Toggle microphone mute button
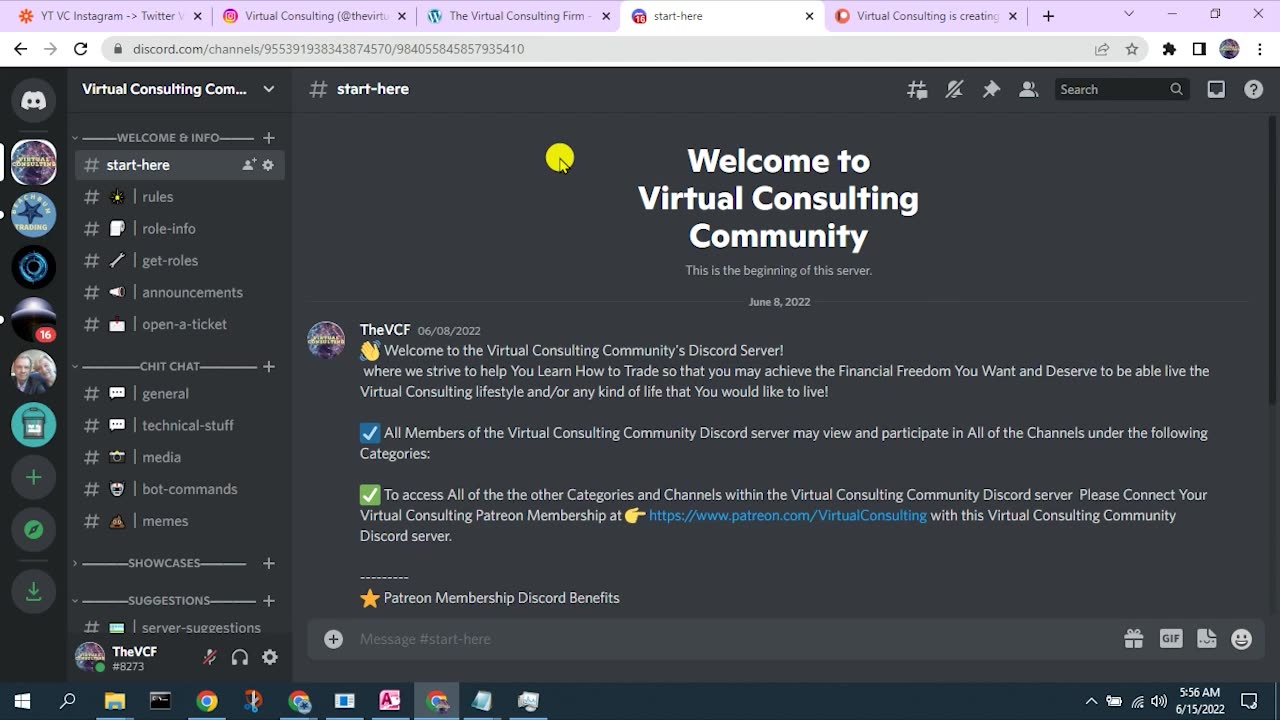 [210, 657]
